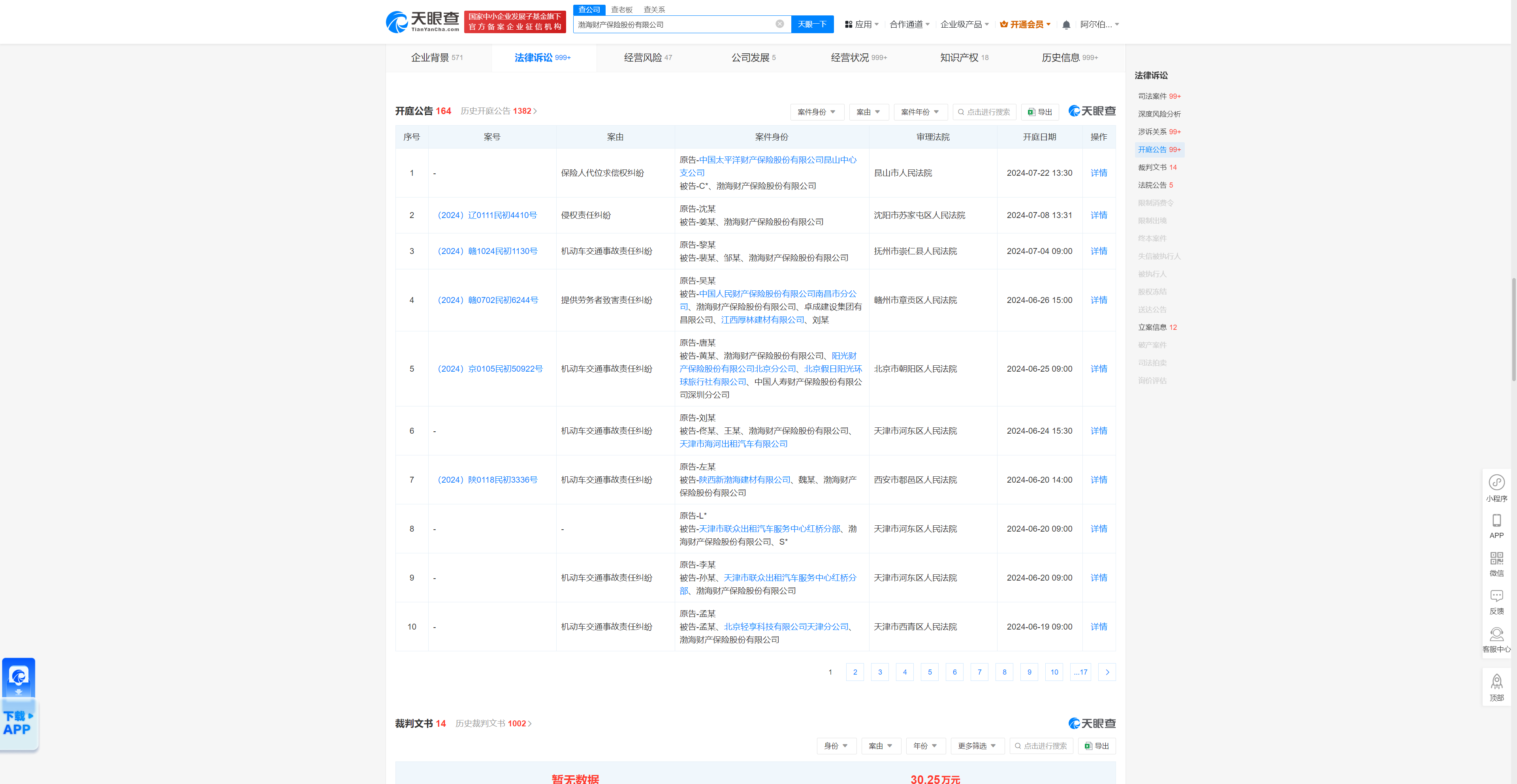Export court announcements with 导出 button

(1040, 112)
